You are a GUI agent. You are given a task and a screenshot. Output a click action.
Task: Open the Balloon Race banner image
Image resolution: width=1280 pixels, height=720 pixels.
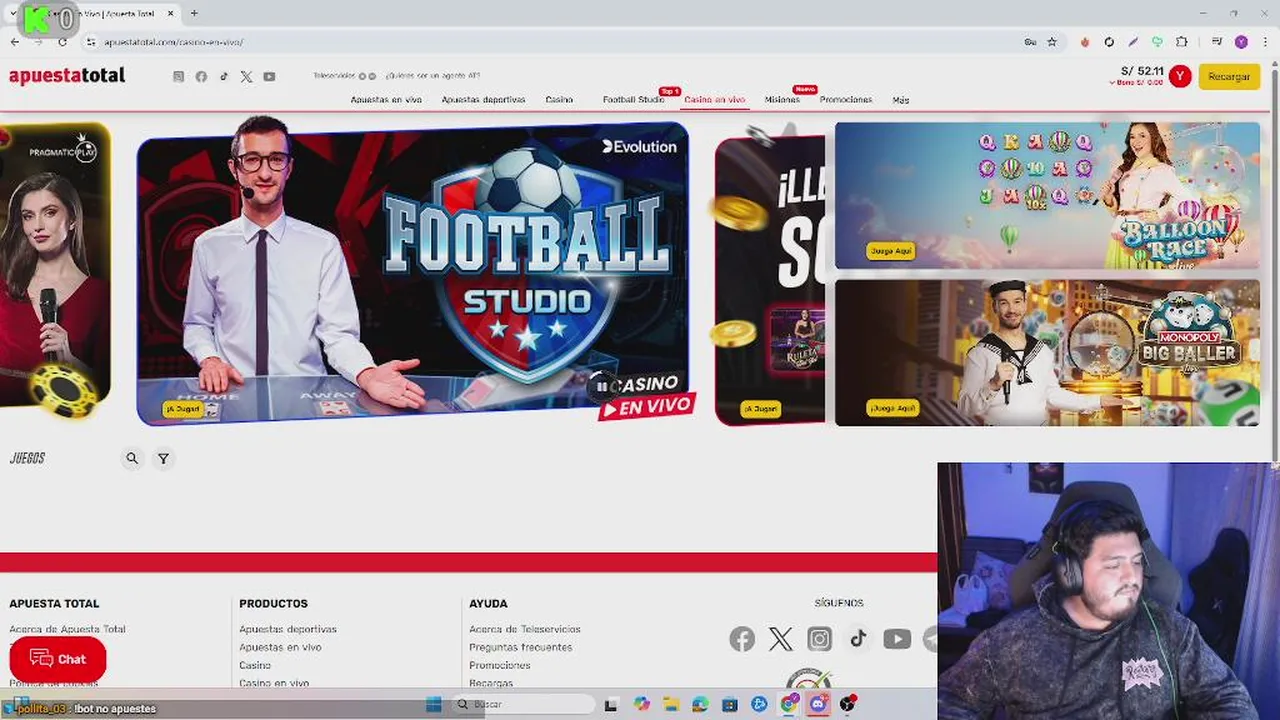[x=1047, y=196]
